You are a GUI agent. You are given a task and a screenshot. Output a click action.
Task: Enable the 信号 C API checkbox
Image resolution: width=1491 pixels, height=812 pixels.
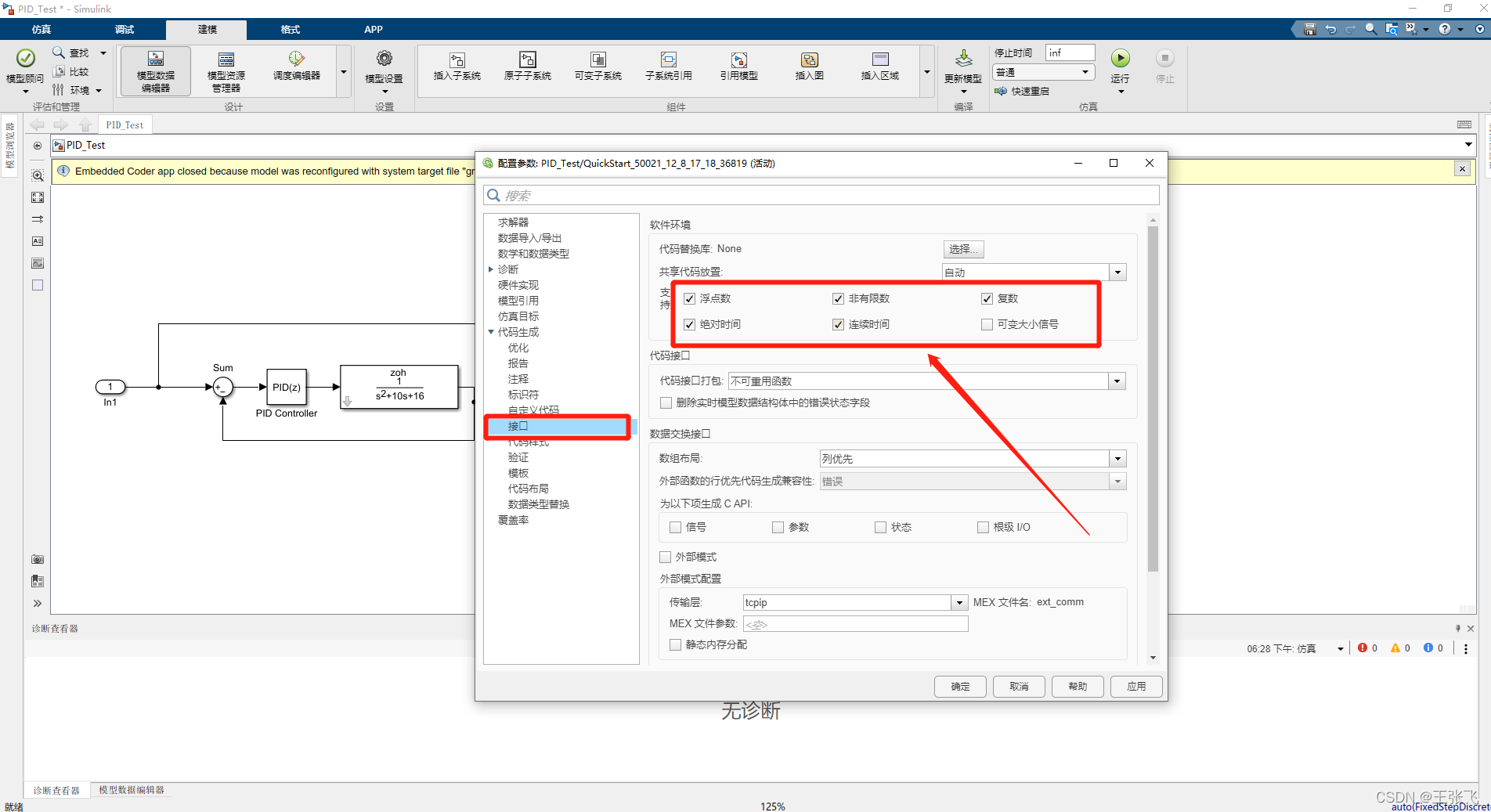(676, 527)
